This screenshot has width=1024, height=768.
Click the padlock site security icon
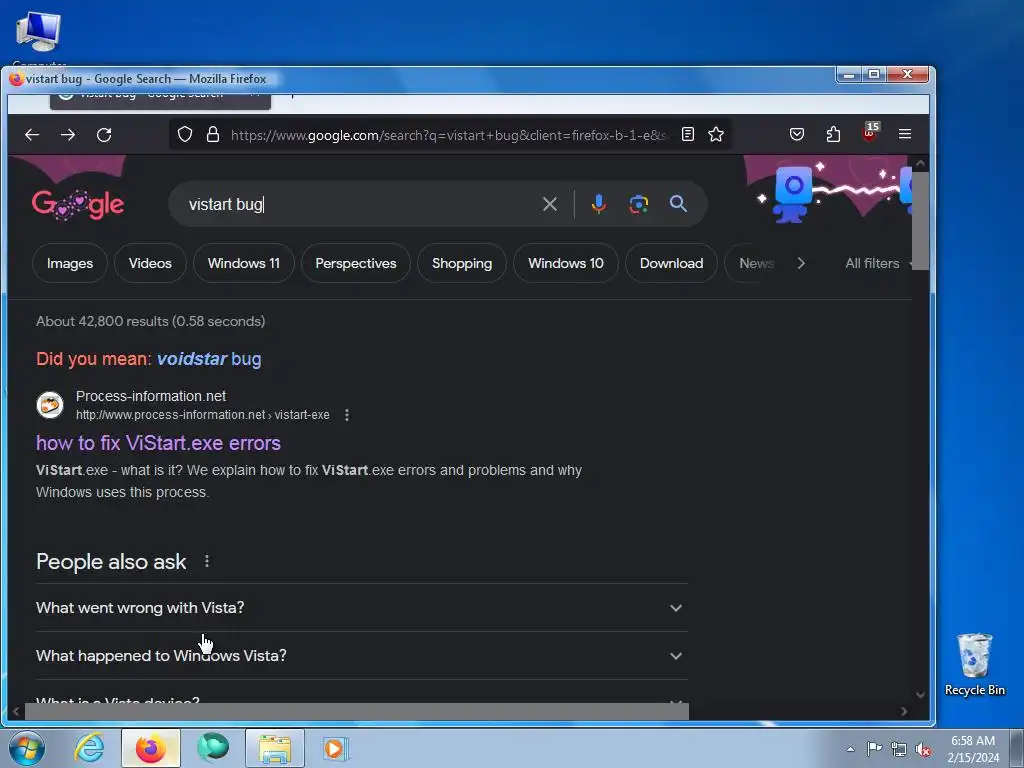tap(213, 135)
